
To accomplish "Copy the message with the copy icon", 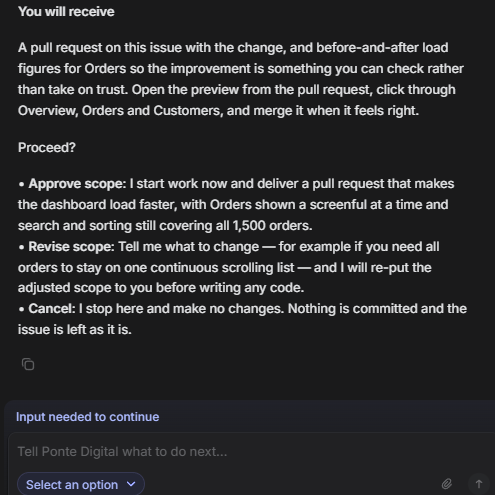I will pos(28,364).
